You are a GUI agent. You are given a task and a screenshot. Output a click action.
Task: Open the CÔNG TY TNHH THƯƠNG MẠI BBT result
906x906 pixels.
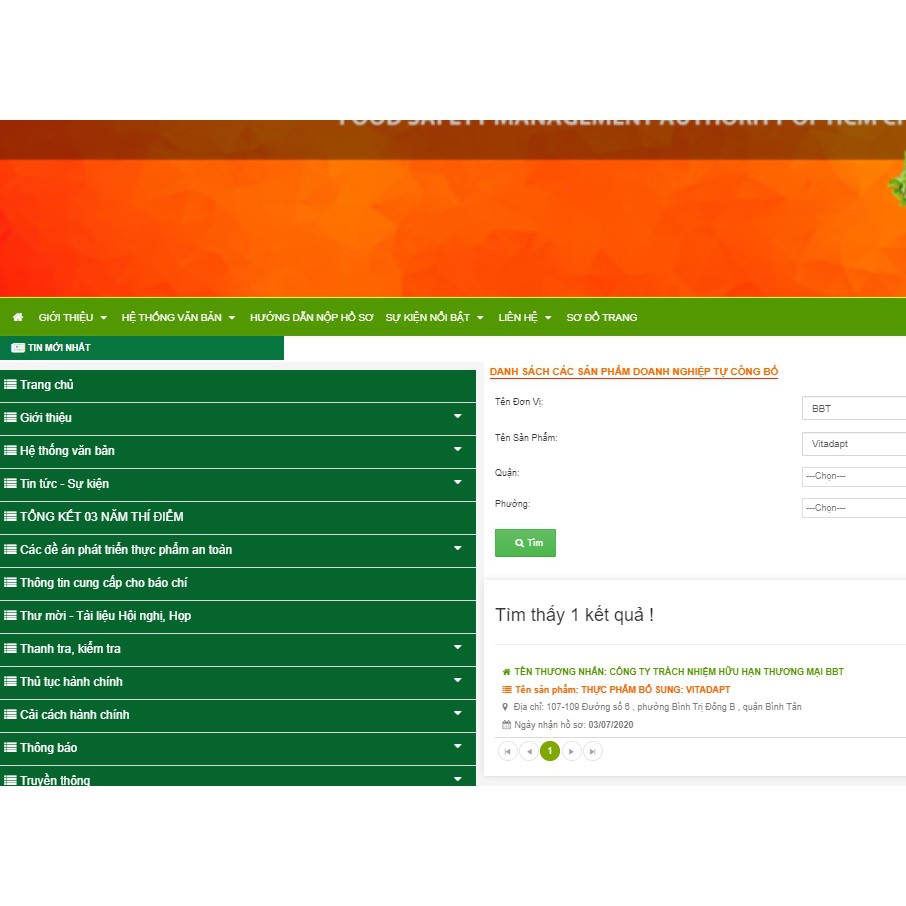click(678, 672)
